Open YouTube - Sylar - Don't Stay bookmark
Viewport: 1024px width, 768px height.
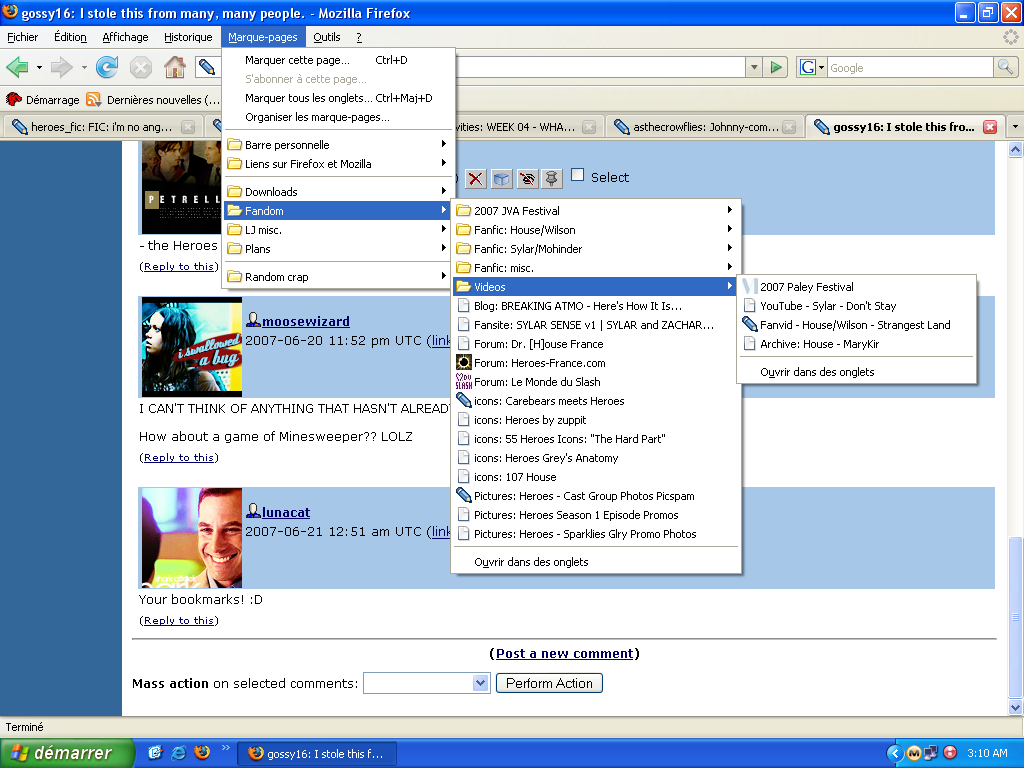click(828, 306)
